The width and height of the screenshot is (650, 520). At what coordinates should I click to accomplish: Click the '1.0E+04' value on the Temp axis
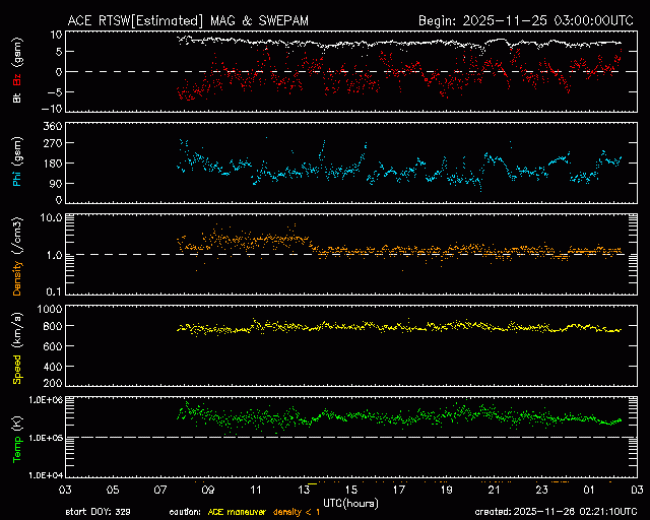click(45, 475)
